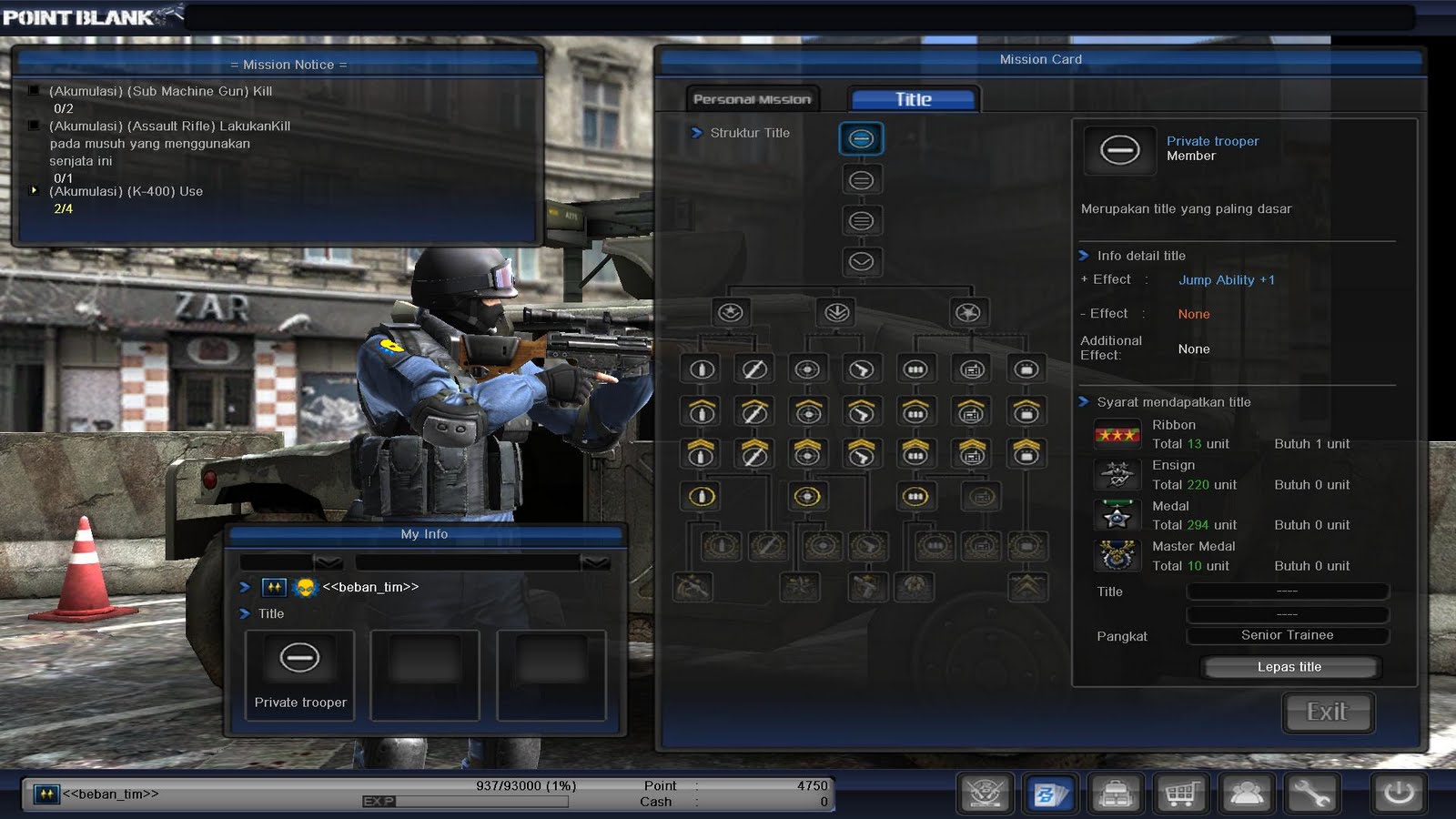Open the Settings wrench icon
This screenshot has height=819, width=1456.
tap(1311, 794)
